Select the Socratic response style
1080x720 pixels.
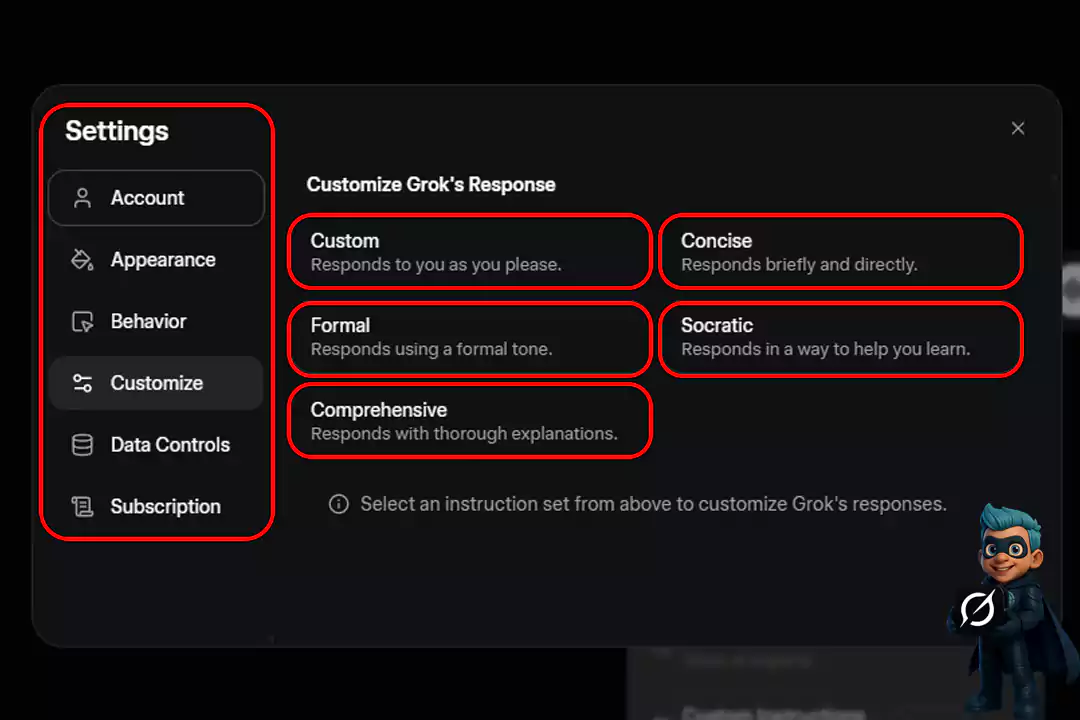840,339
